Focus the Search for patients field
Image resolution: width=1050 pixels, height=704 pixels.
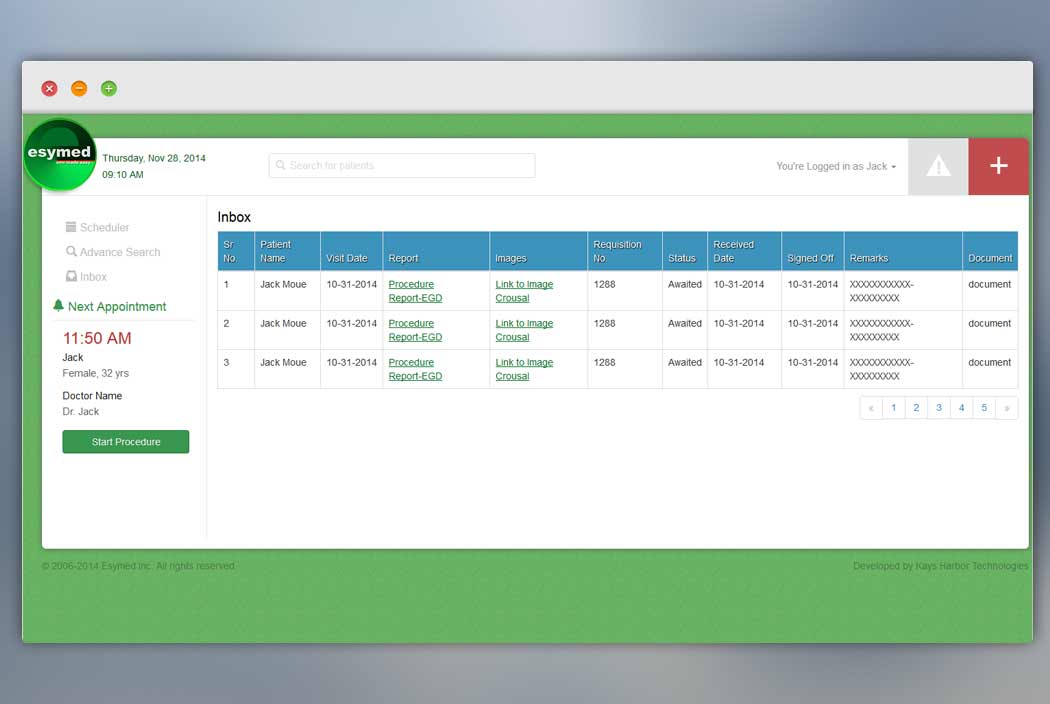(x=402, y=165)
